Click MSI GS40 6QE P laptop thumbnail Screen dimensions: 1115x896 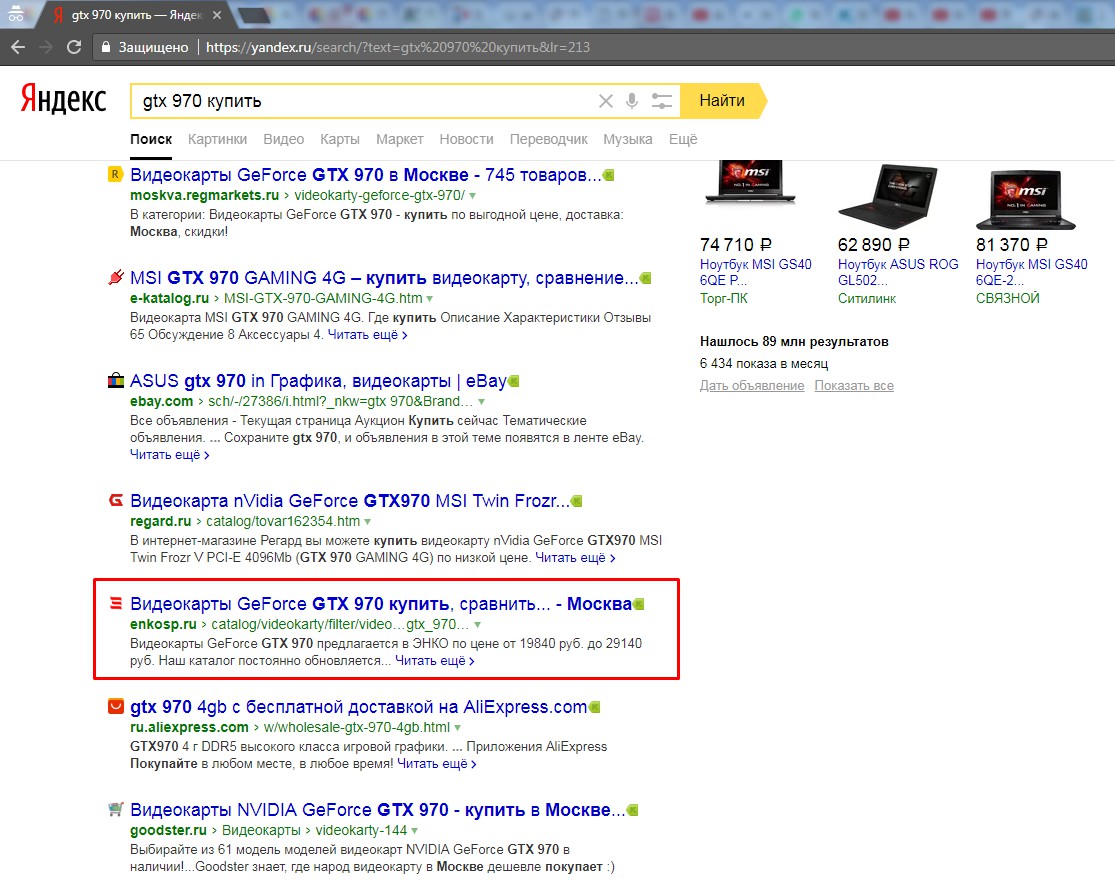749,183
